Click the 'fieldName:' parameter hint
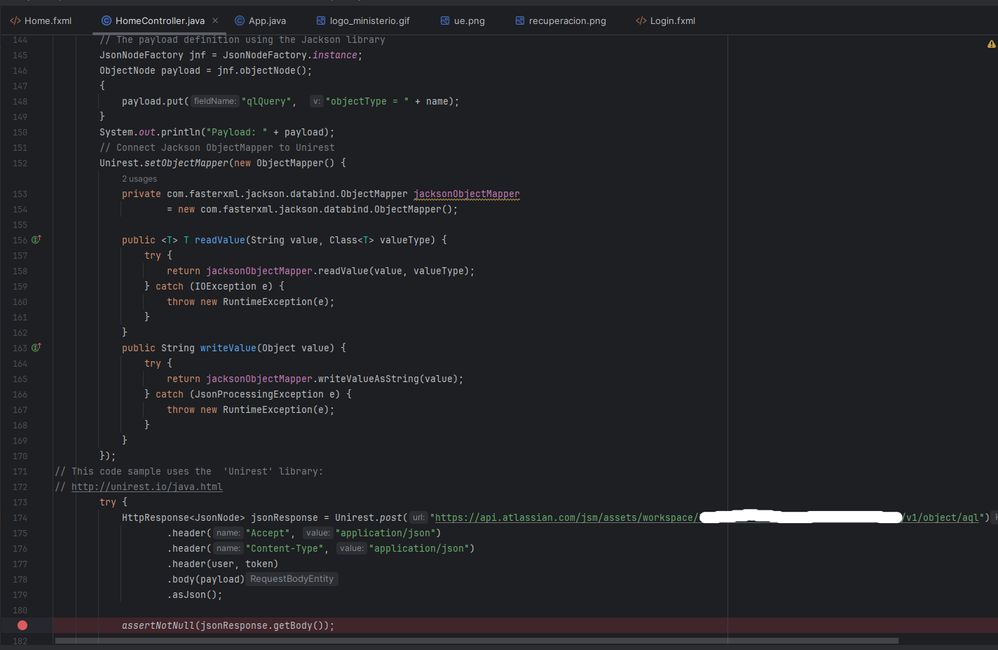The height and width of the screenshot is (650, 998). coord(214,101)
